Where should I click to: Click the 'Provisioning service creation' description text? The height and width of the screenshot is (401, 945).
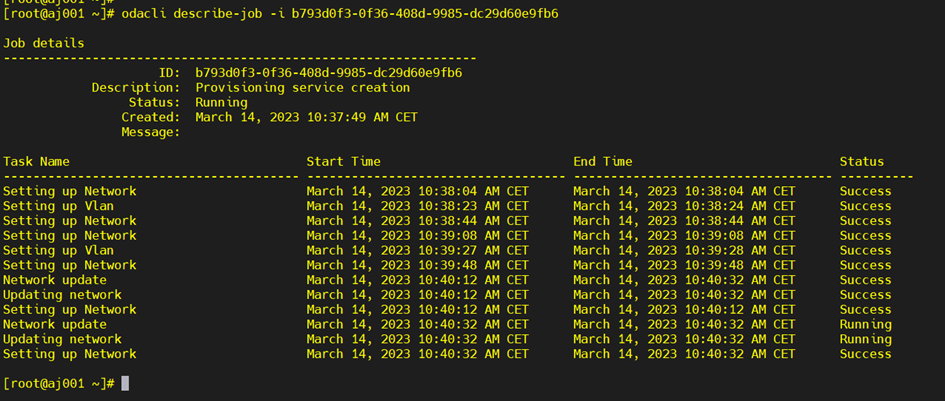pyautogui.click(x=302, y=88)
